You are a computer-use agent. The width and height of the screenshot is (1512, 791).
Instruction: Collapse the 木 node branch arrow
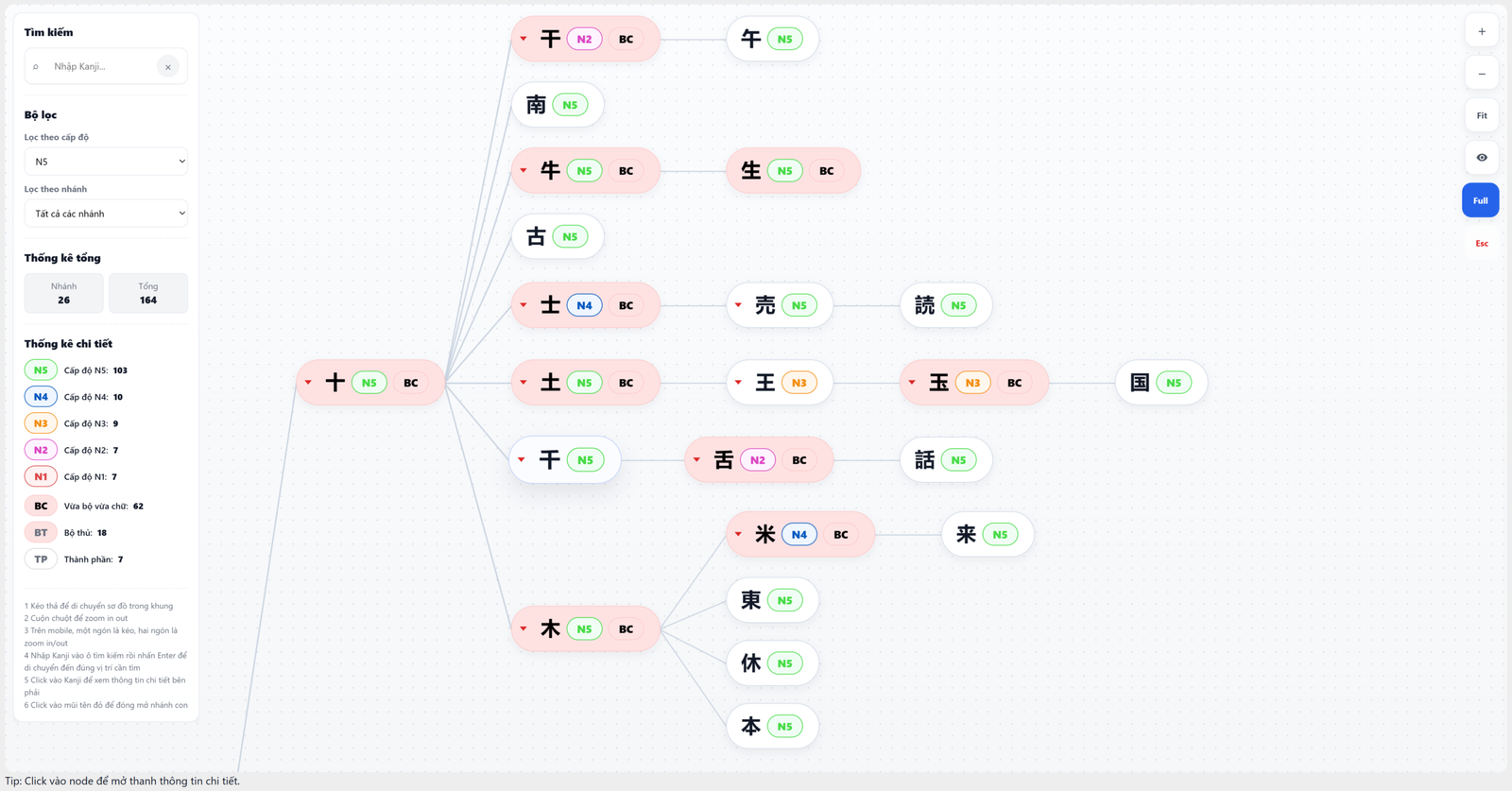pos(524,628)
